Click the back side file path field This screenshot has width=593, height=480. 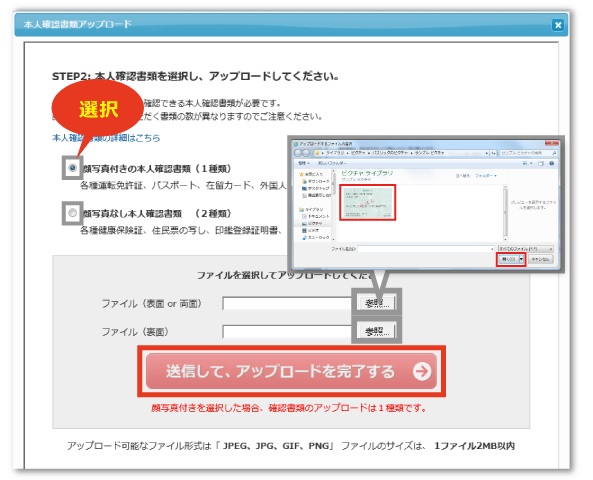[x=287, y=332]
